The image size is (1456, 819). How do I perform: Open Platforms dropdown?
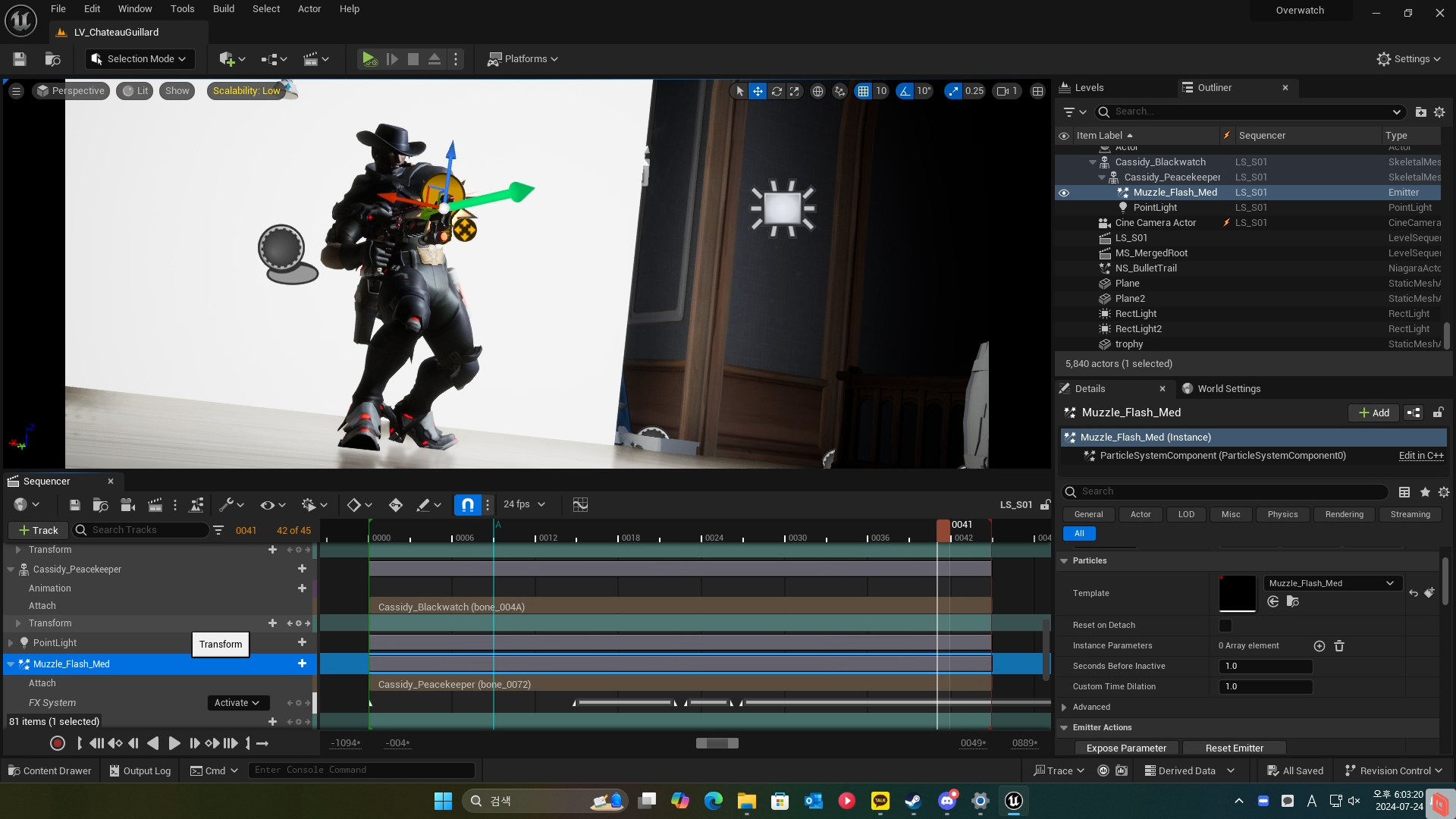523,59
